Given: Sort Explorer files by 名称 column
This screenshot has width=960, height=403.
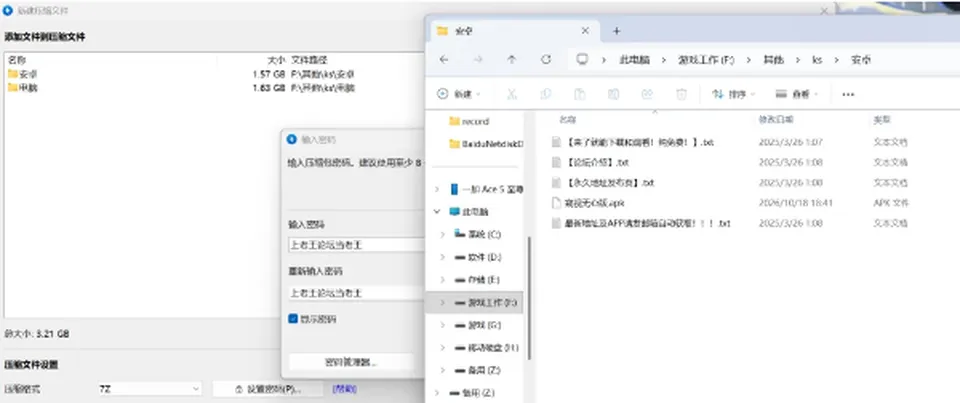Looking at the screenshot, I should click(568, 119).
